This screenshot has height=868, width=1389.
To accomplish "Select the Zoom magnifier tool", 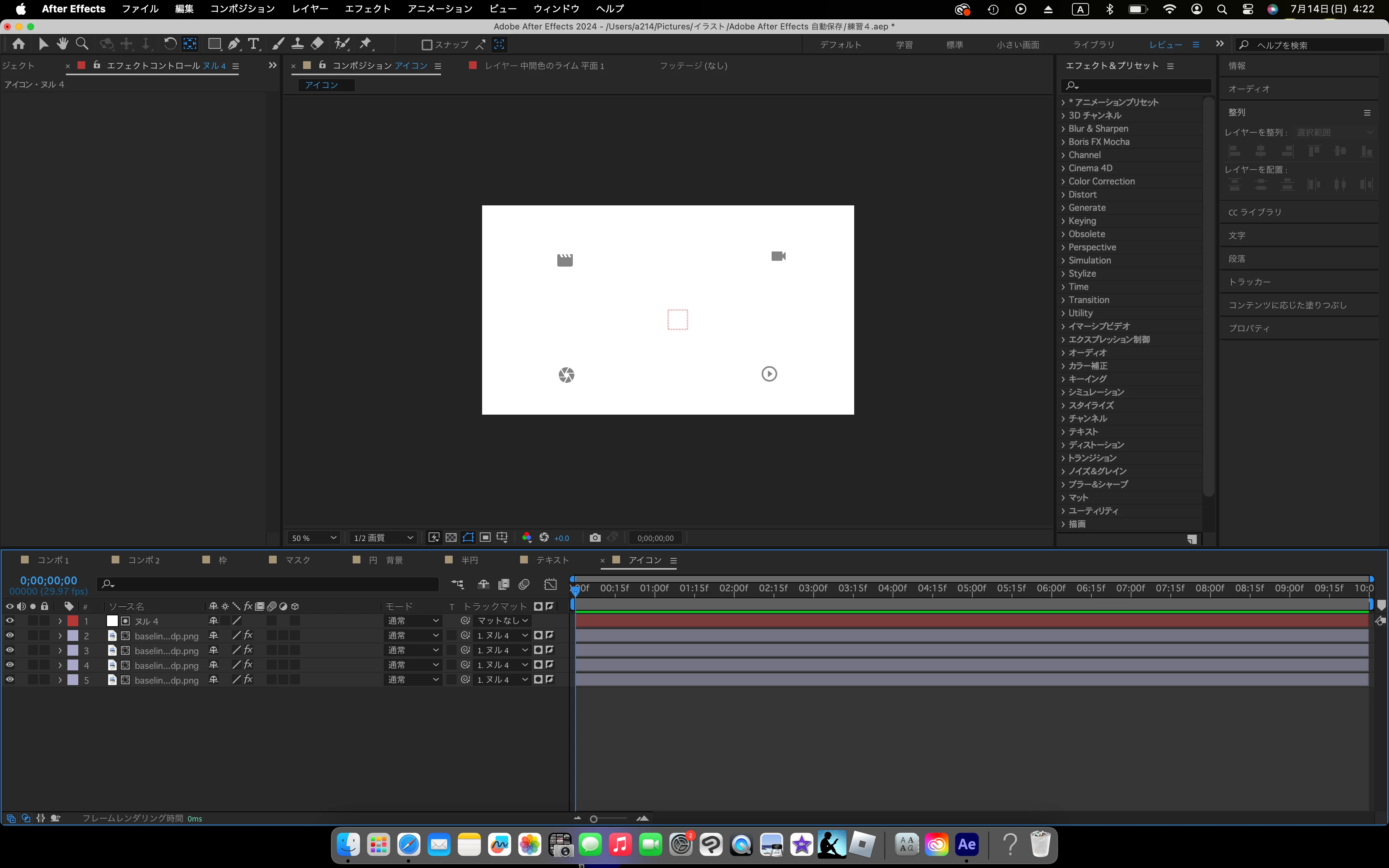I will [x=82, y=44].
